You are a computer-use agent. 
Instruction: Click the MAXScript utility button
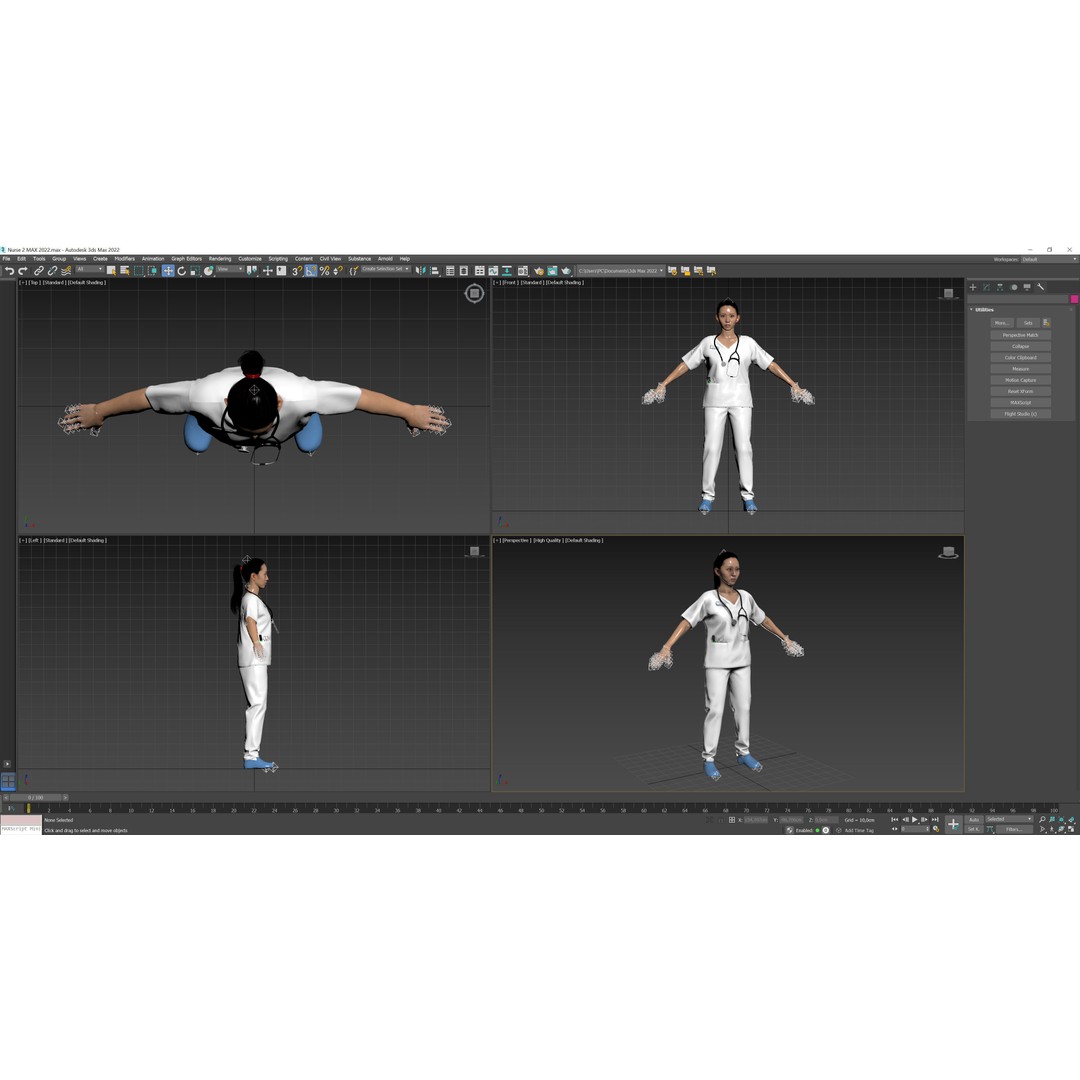point(1020,402)
